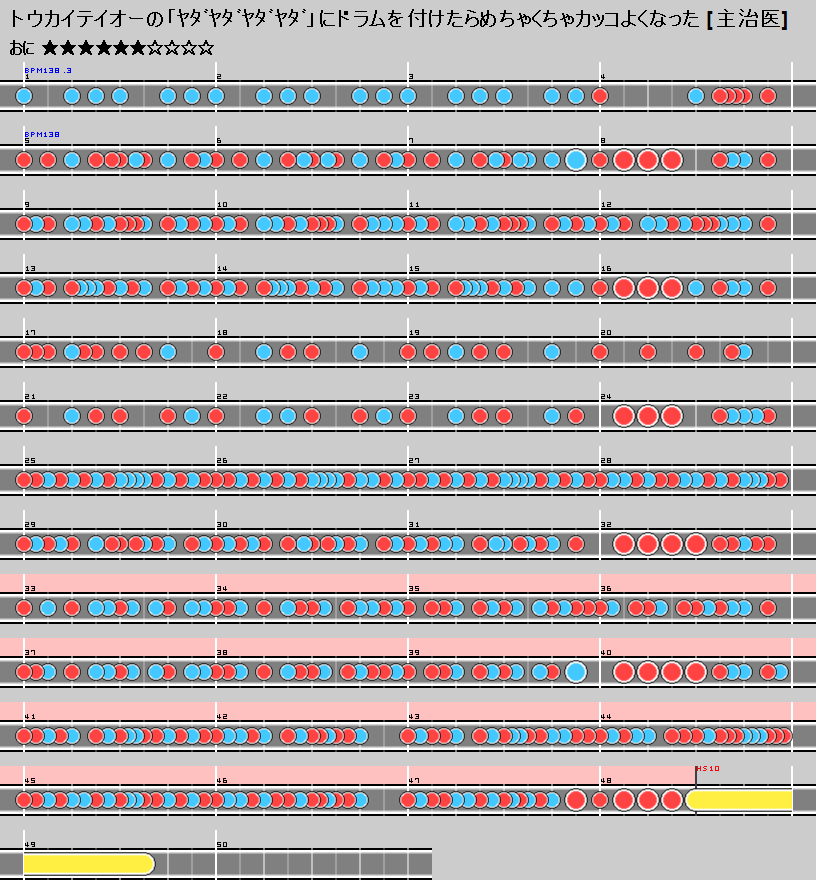Viewport: 816px width, 880px height.
Task: Click measure number 30 label
Action: coord(222,525)
